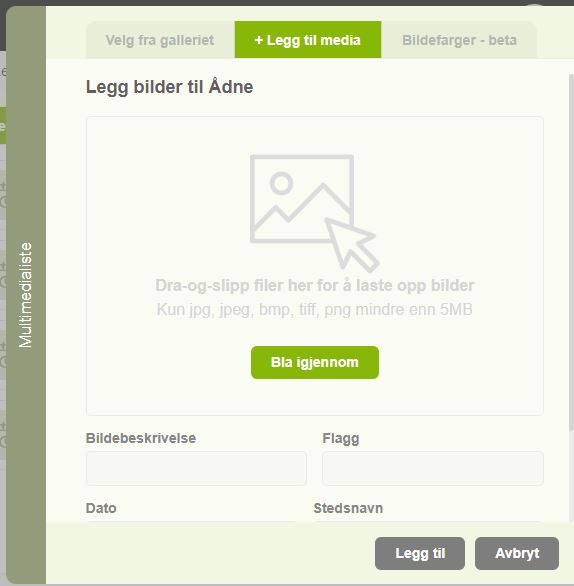Switch to Velg fra galleriet tab

tap(160, 40)
